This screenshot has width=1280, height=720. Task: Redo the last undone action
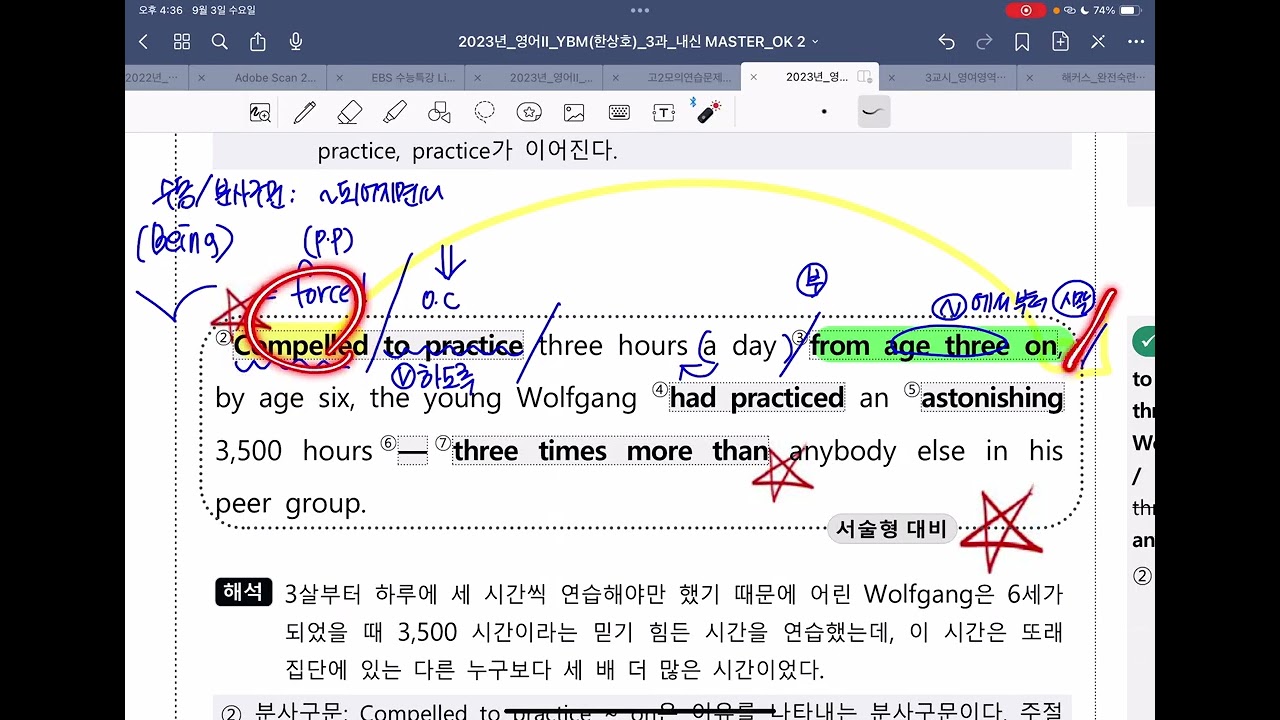(x=984, y=41)
